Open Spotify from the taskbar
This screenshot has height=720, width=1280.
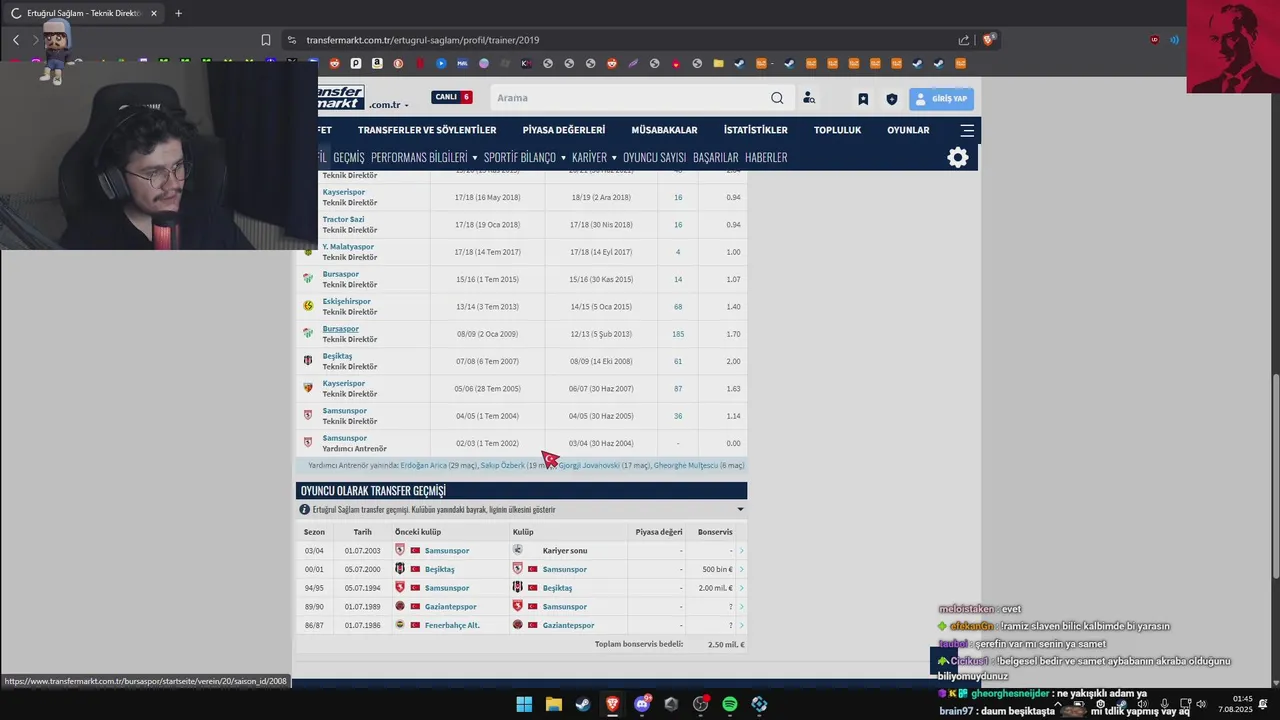point(730,704)
